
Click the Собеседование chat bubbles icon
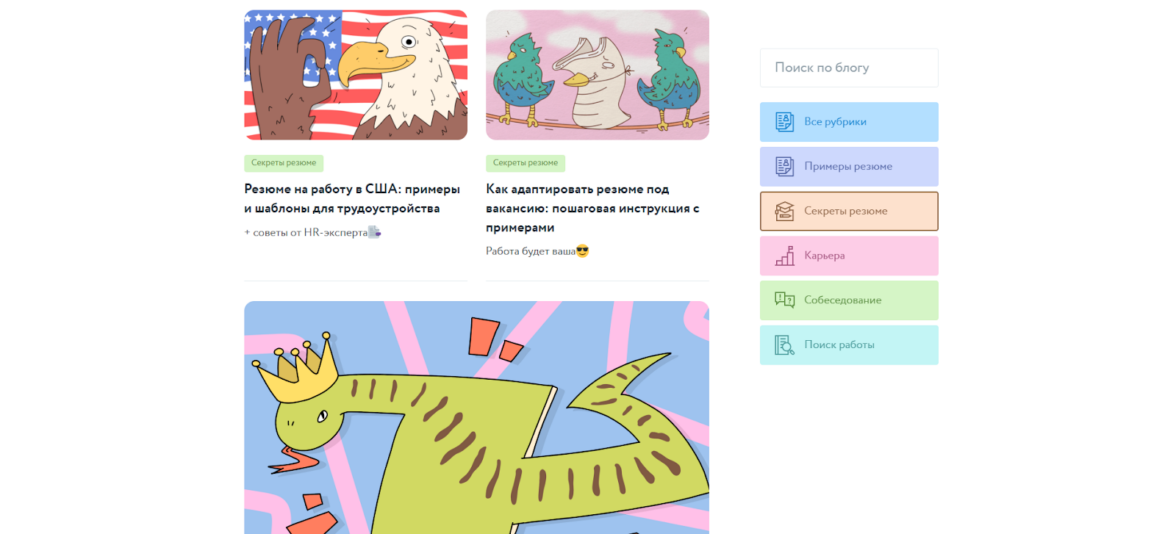pyautogui.click(x=784, y=300)
